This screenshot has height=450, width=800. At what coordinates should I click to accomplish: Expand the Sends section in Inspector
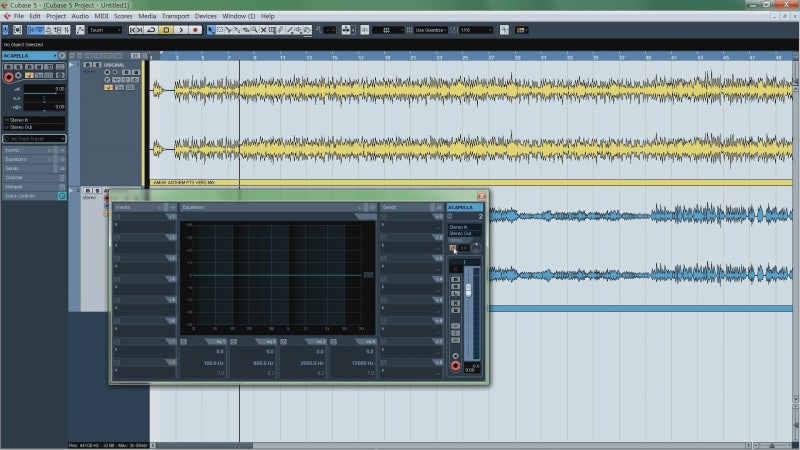coord(34,168)
